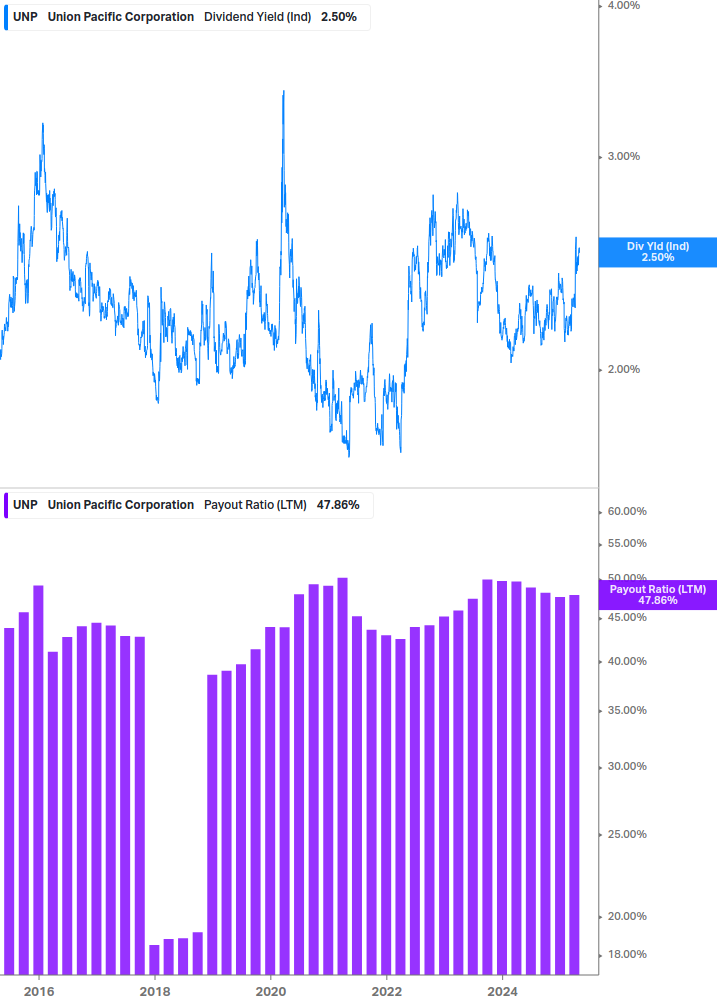Click the 4.00% dividend yield axis label
The width and height of the screenshot is (717, 1005).
pos(623,6)
